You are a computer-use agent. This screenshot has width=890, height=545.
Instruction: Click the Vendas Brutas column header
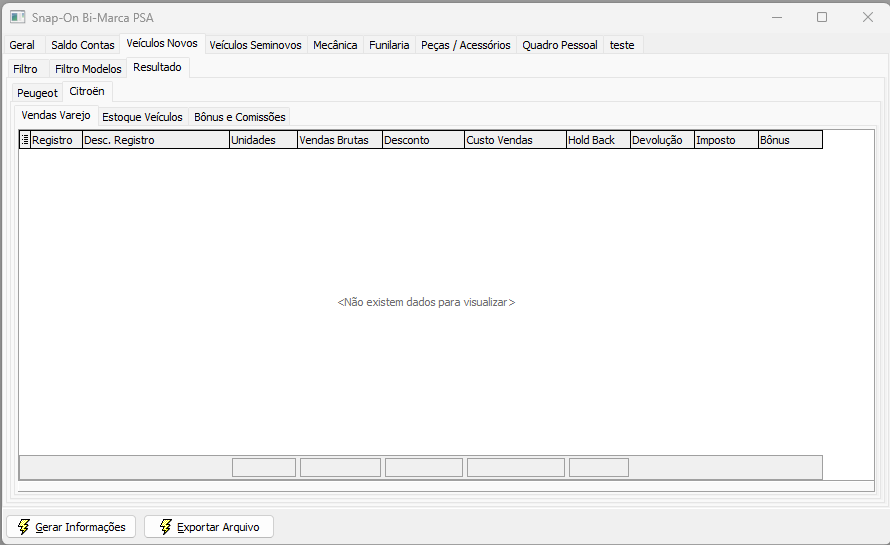[x=340, y=140]
